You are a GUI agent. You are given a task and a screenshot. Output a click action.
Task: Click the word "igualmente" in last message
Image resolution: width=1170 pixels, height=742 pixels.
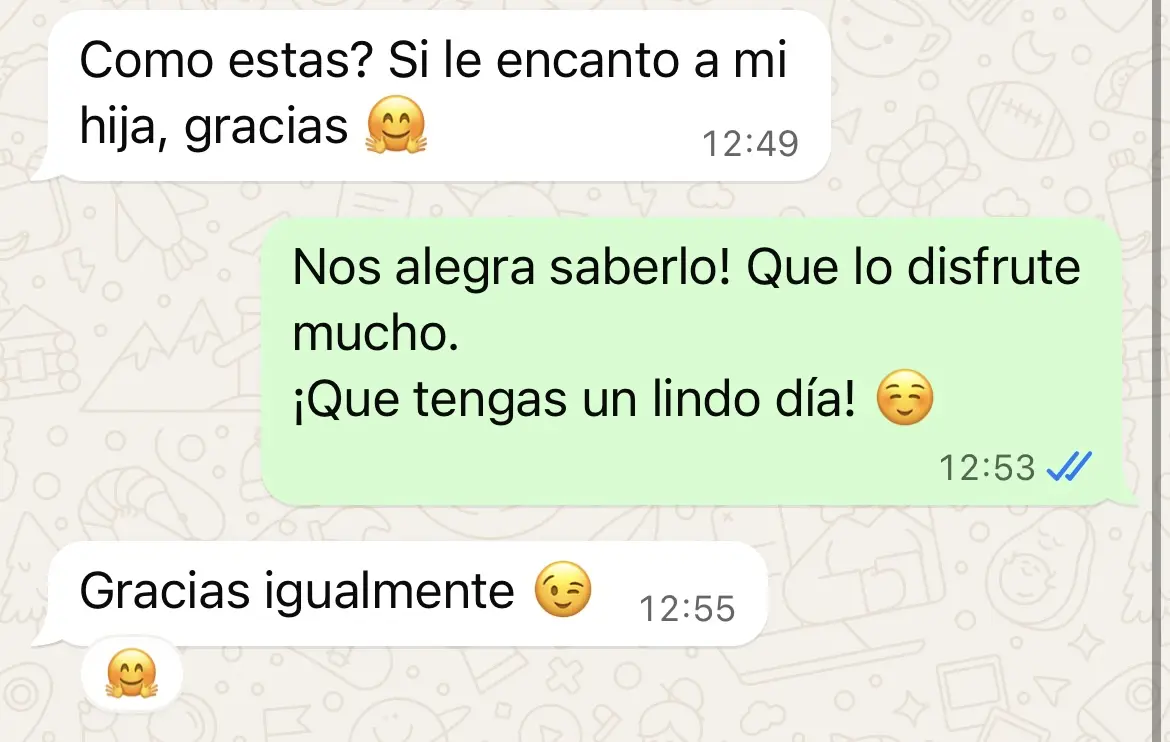[x=389, y=592]
